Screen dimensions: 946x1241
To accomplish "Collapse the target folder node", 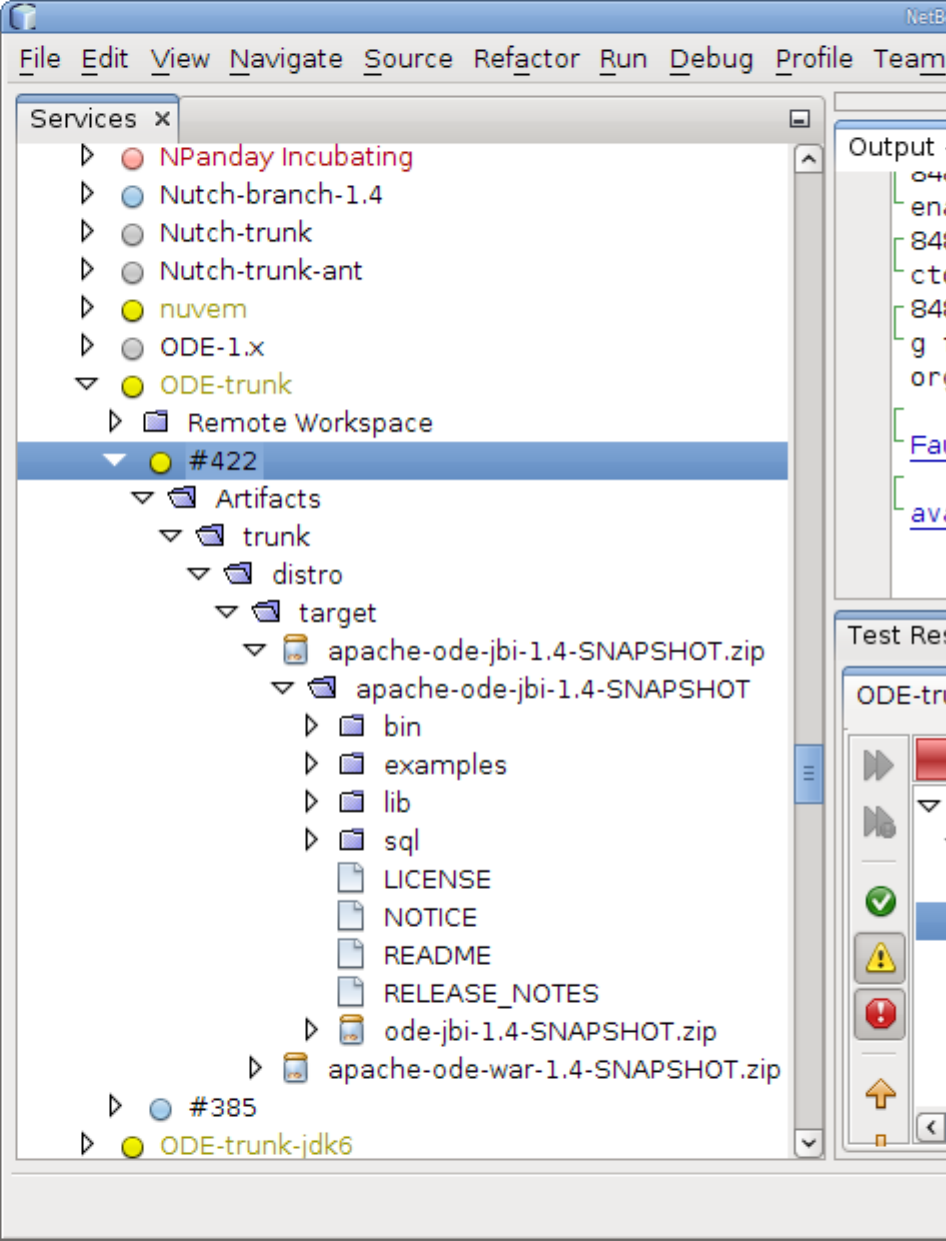I will tap(227, 612).
